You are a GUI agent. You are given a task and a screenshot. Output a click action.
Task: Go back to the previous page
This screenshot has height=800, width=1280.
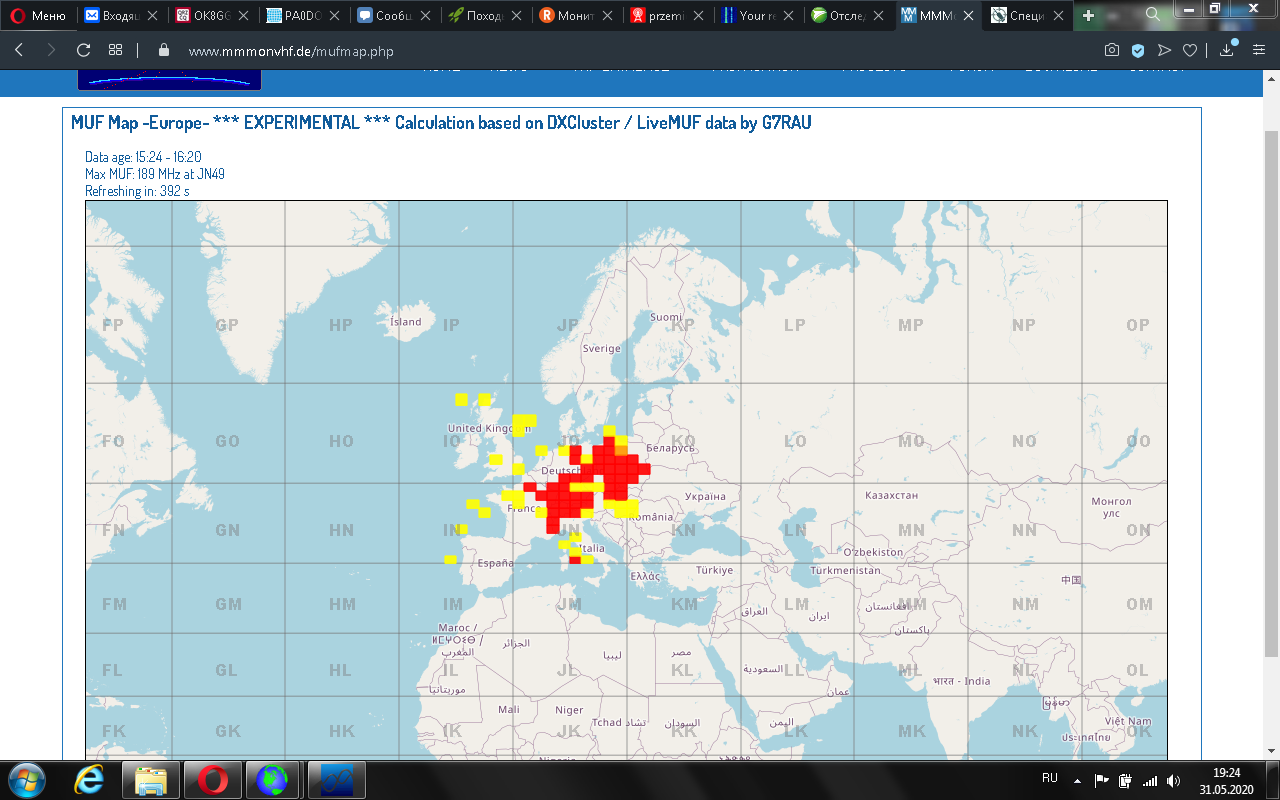coord(19,50)
